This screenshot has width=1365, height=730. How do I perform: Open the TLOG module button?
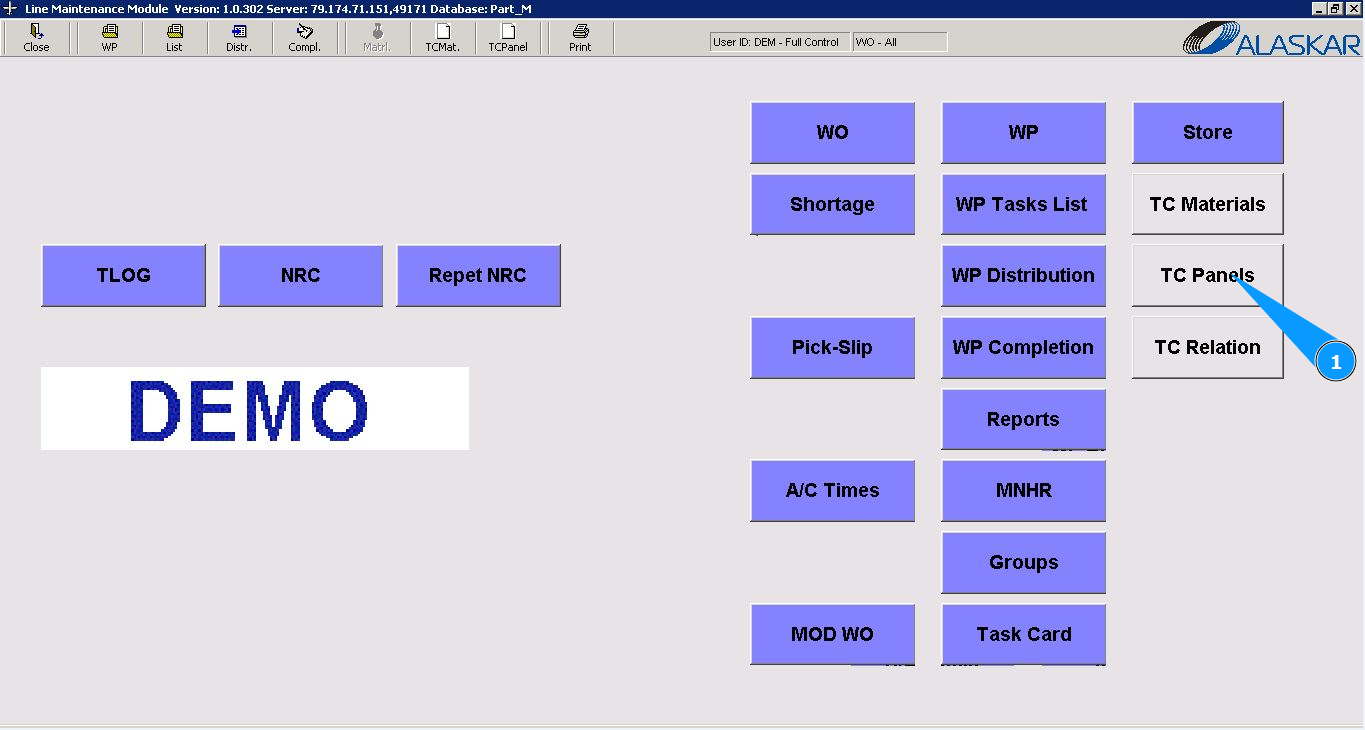coord(123,275)
